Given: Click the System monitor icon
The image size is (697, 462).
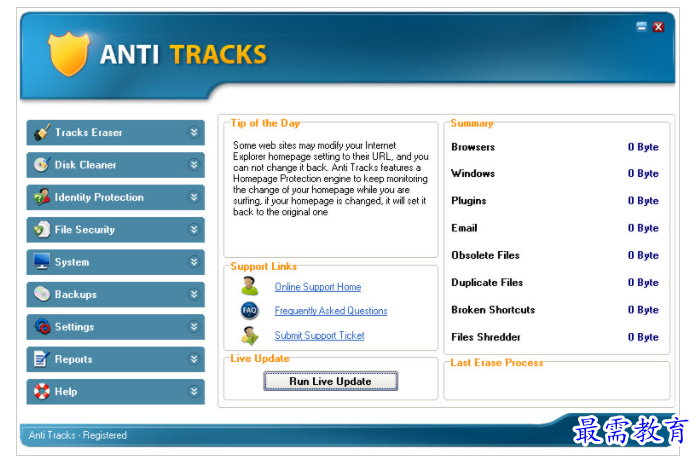Looking at the screenshot, I should tap(42, 261).
